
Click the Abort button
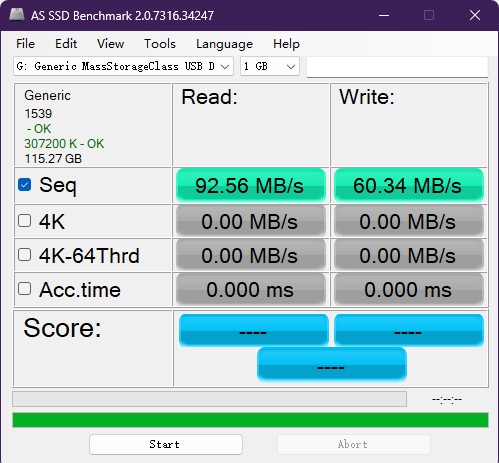coord(354,444)
